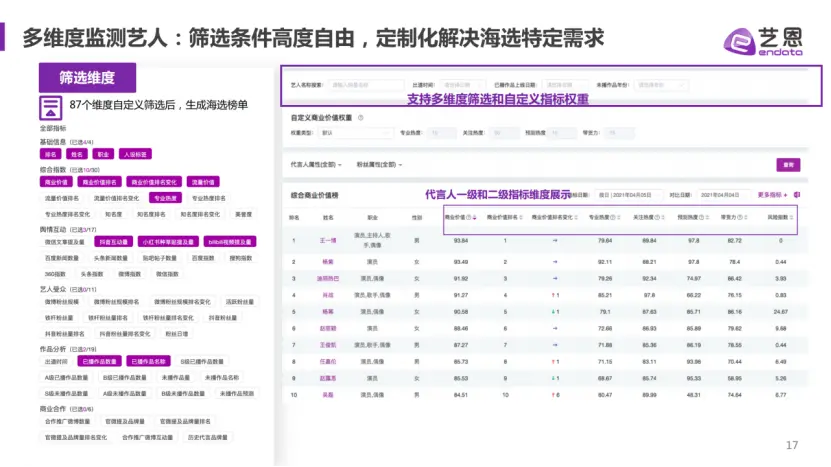
Task: Click the 带货力 weight input
Action: (619, 133)
